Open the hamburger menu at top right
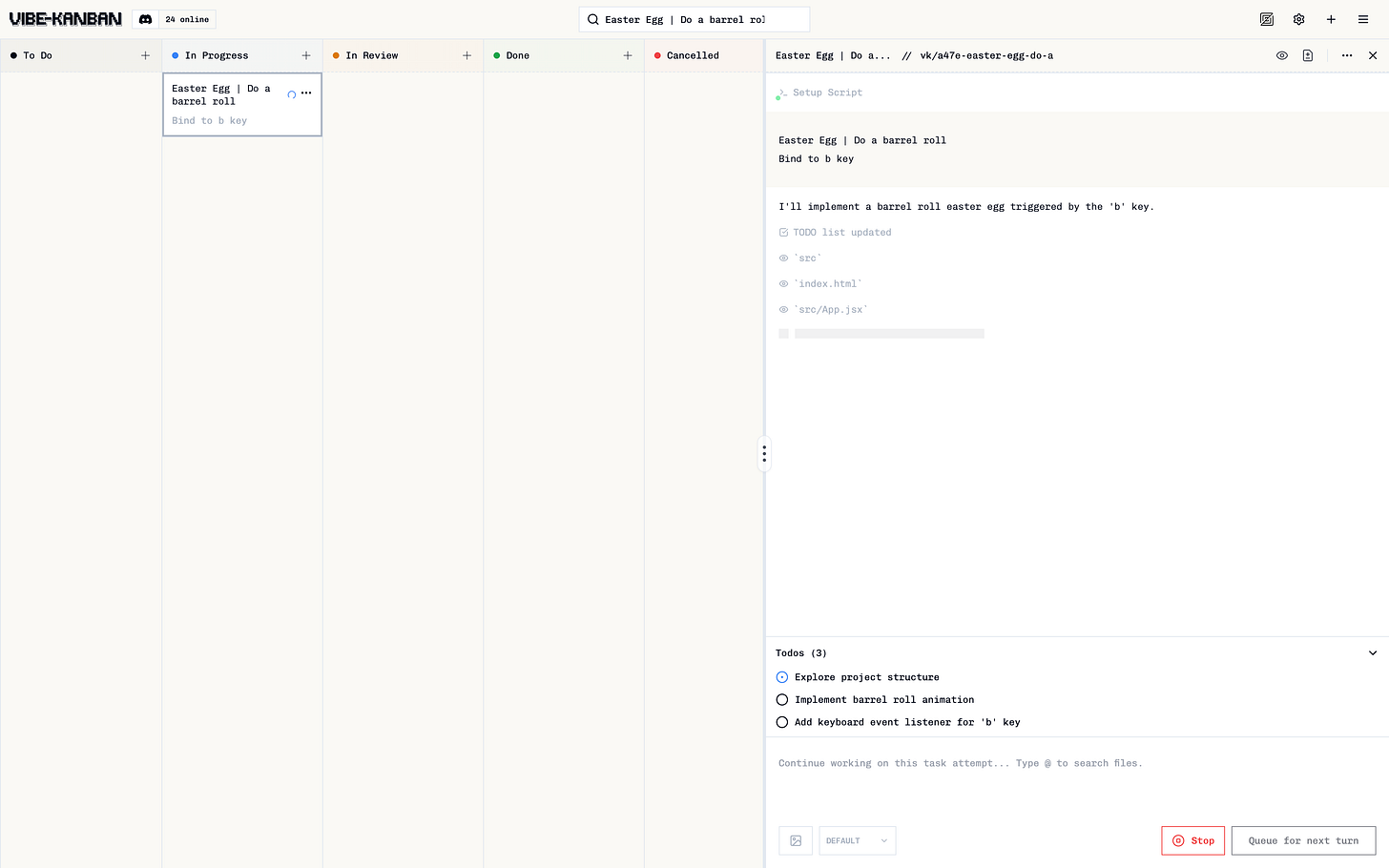Image resolution: width=1389 pixels, height=868 pixels. (x=1362, y=19)
